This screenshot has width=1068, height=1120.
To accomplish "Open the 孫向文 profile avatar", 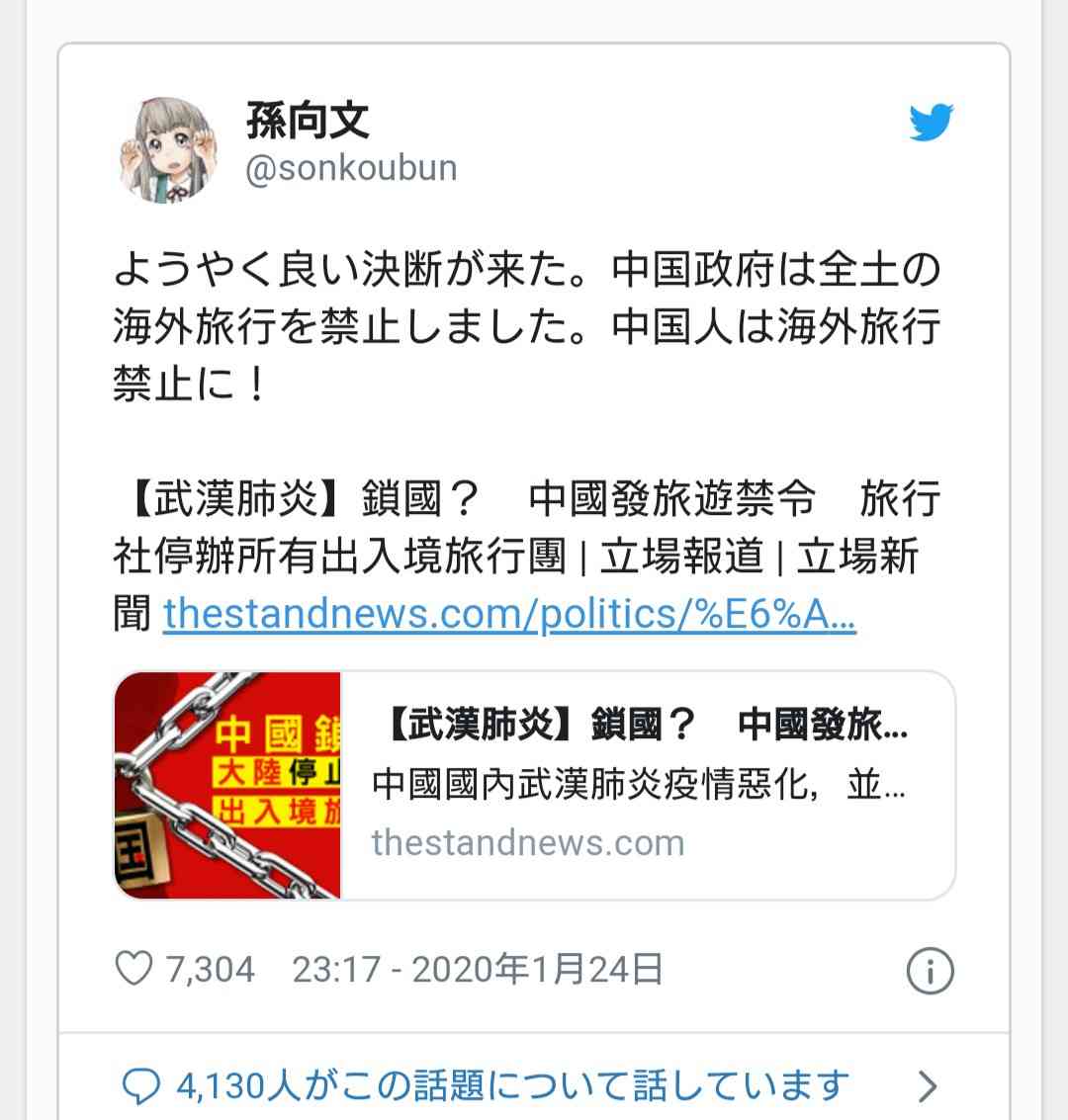I will (x=168, y=149).
